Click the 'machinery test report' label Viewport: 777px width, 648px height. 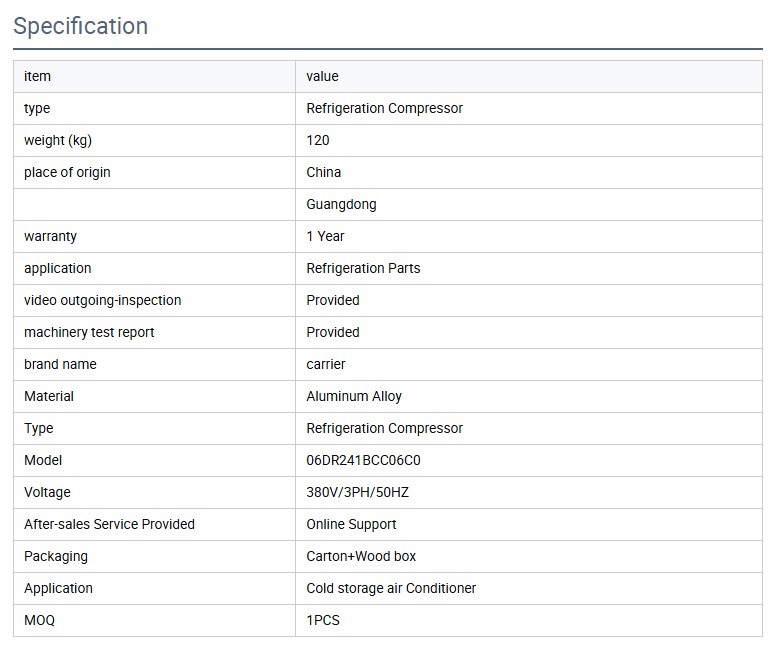[89, 332]
